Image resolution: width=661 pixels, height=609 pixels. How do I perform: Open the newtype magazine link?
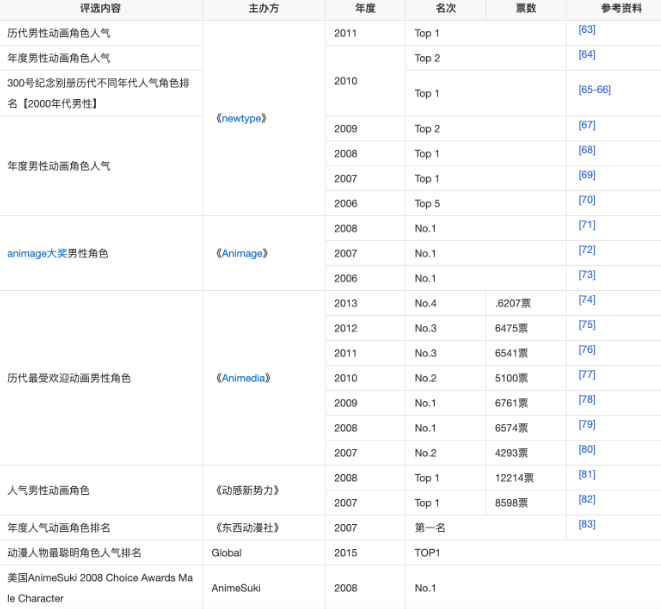[x=241, y=118]
